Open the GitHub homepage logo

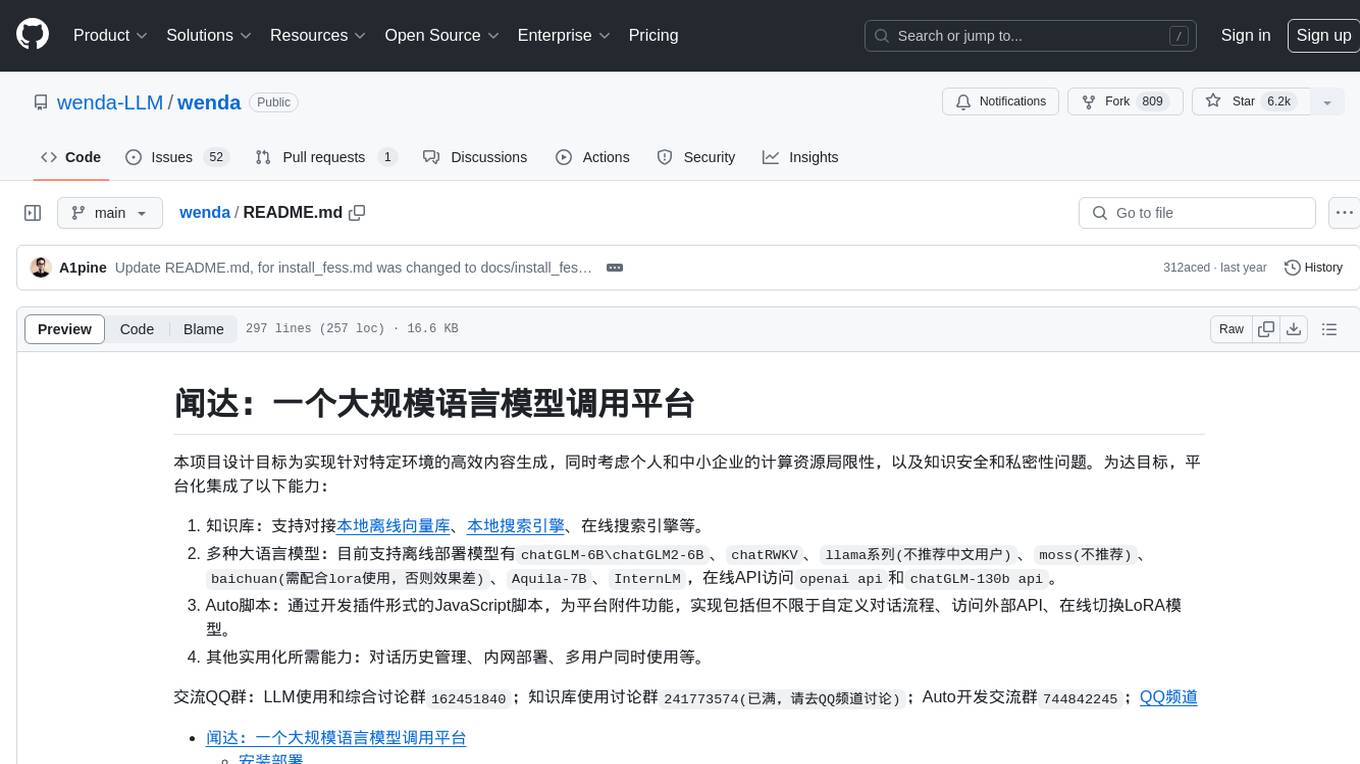coord(32,35)
